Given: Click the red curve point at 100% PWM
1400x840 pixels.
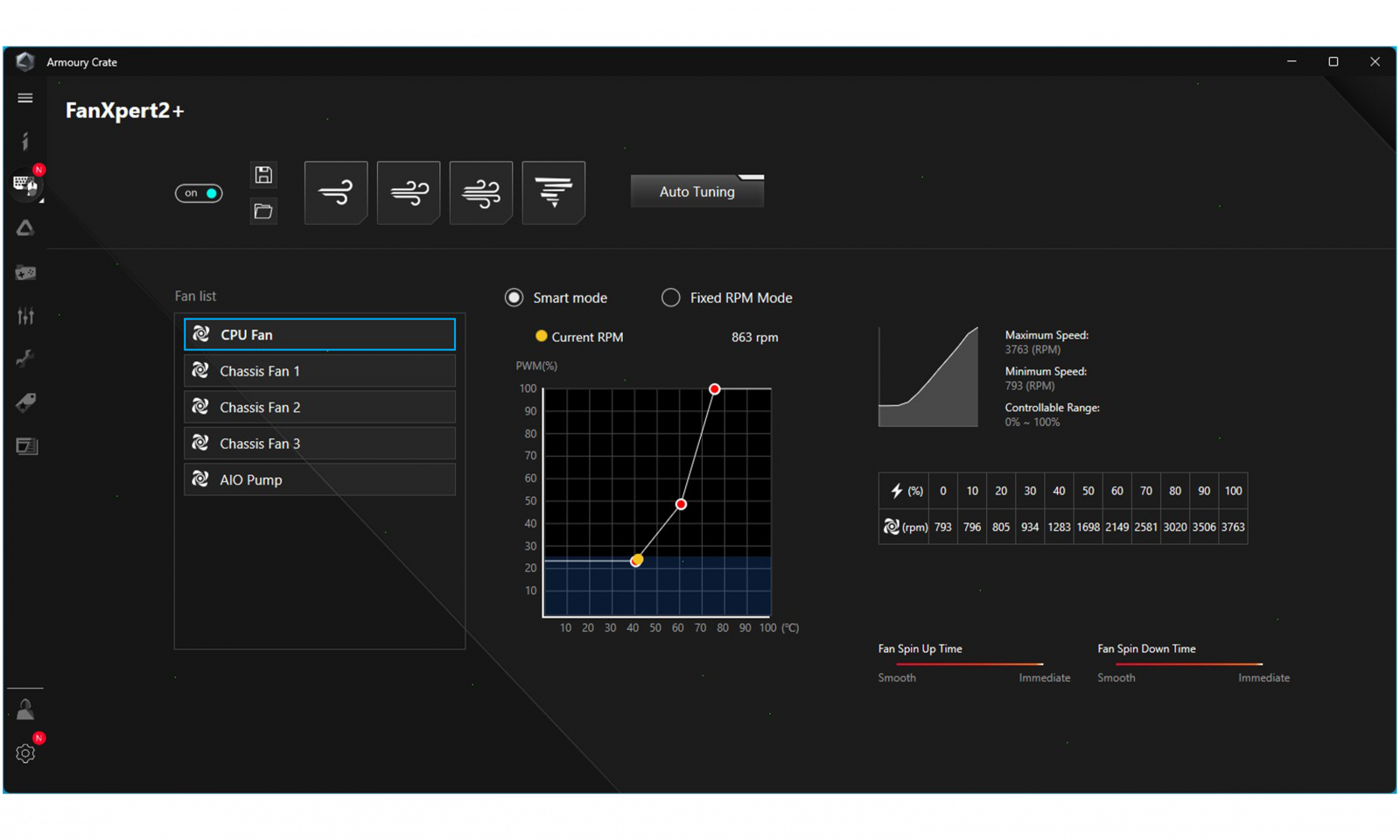Looking at the screenshot, I should [x=715, y=388].
